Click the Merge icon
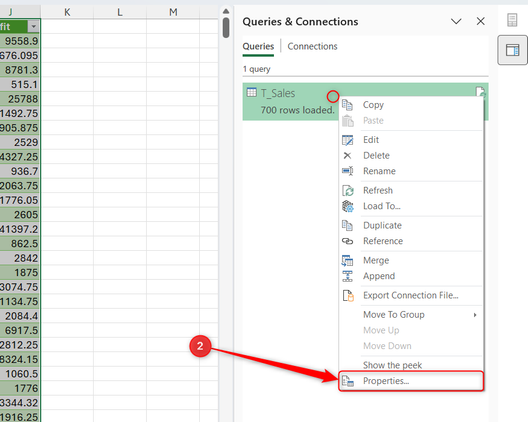 coord(348,261)
